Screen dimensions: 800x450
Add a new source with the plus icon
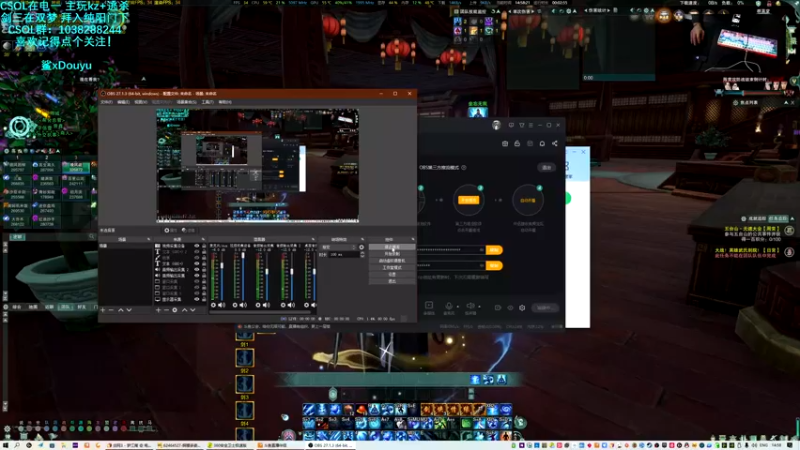158,310
